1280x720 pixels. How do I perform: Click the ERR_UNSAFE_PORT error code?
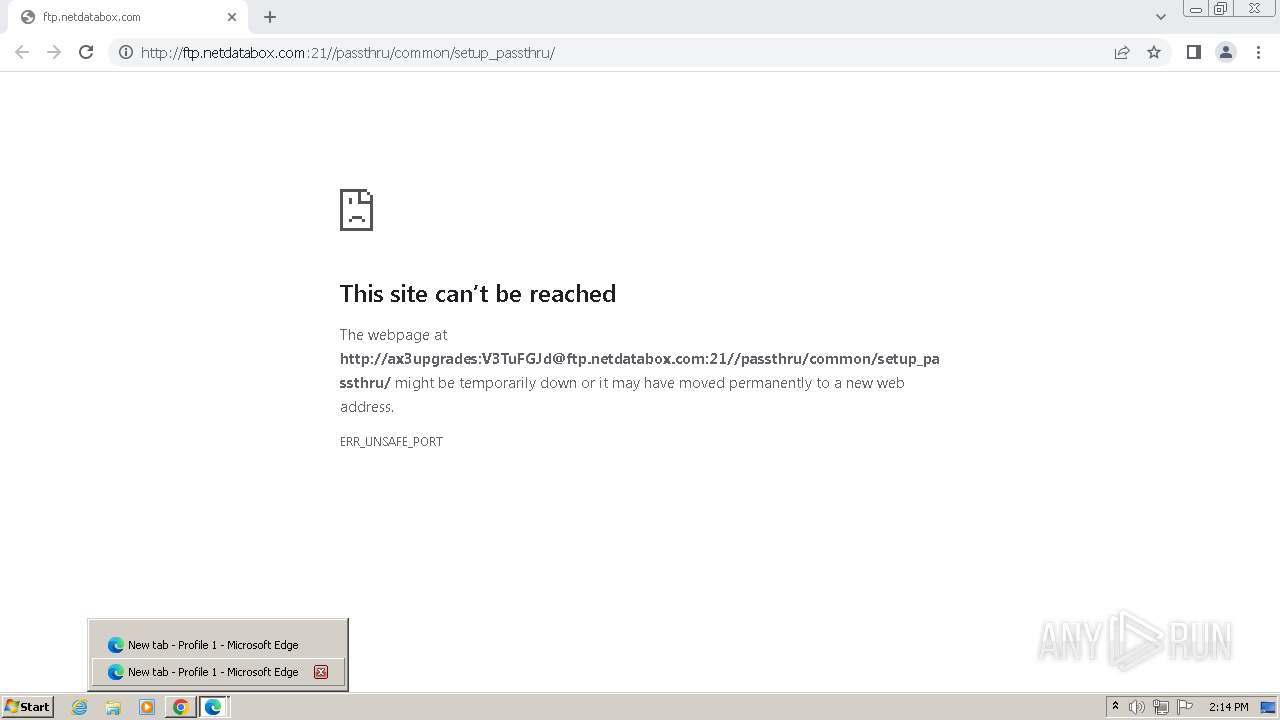tap(391, 441)
